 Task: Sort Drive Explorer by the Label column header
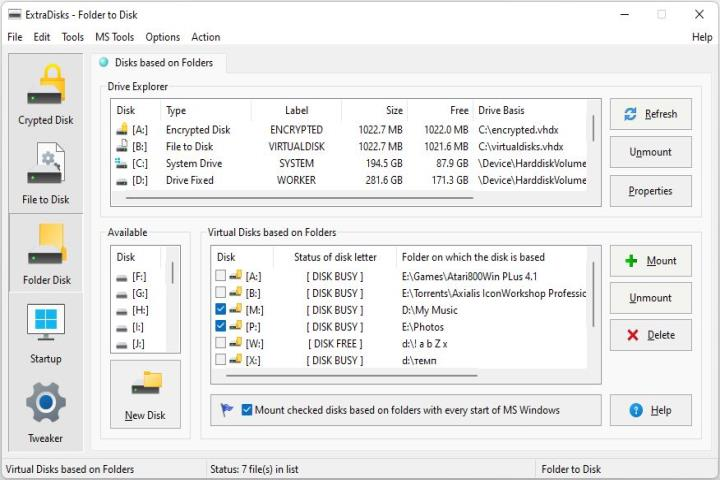tap(296, 110)
